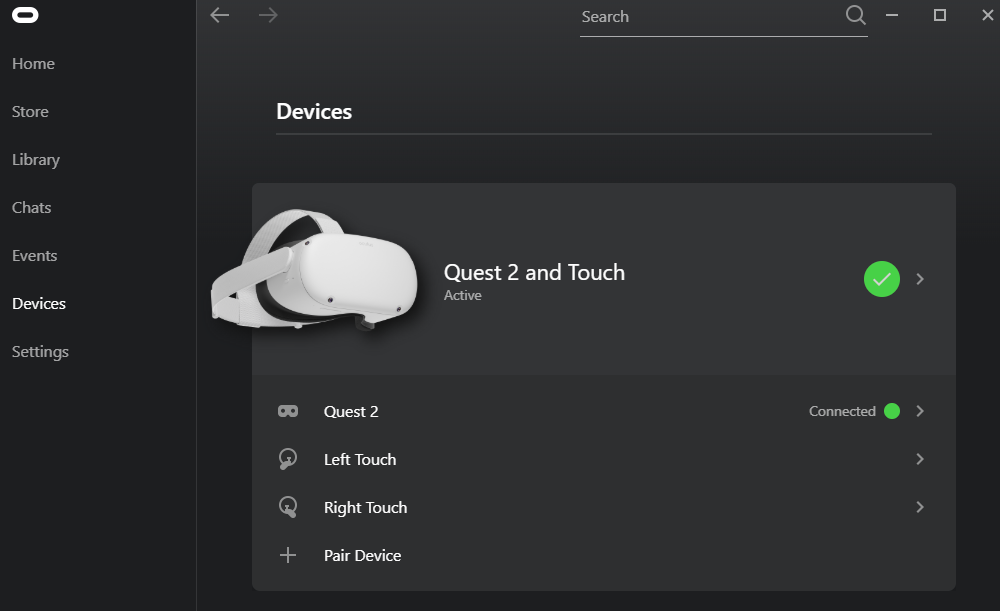Go to Settings in the sidebar
The width and height of the screenshot is (1000, 611).
tap(40, 352)
